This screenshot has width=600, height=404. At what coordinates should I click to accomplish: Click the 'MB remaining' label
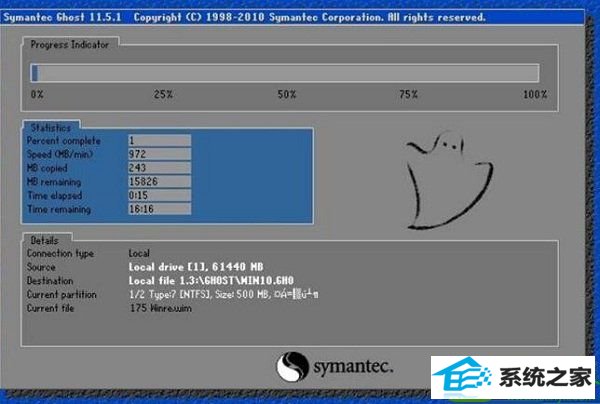point(54,182)
